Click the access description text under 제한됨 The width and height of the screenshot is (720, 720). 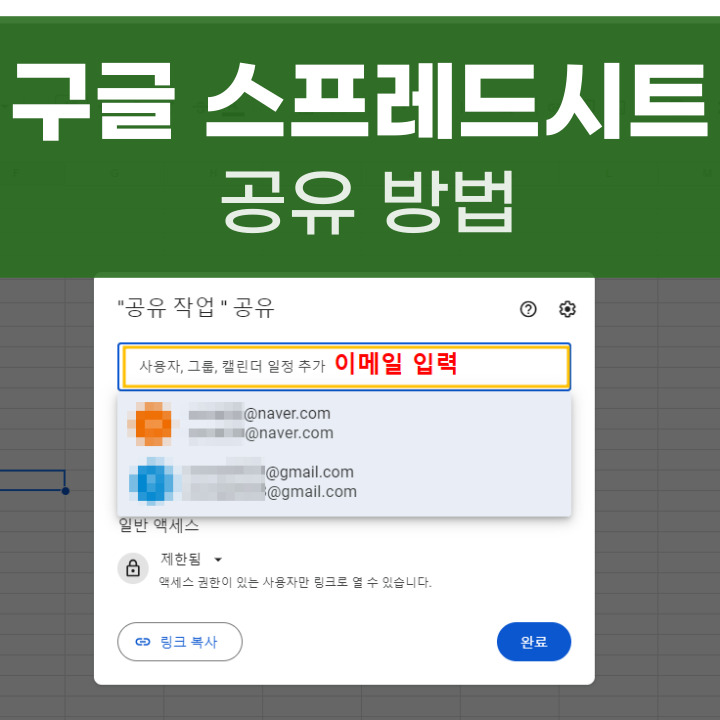[295, 582]
